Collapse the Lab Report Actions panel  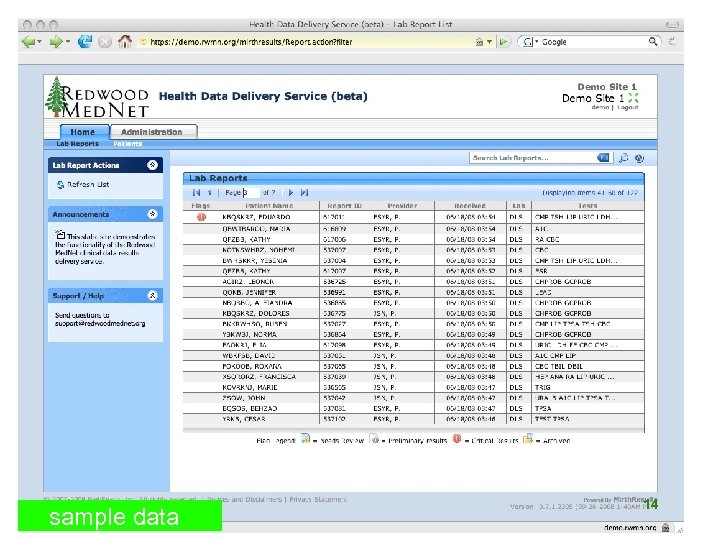[x=152, y=165]
